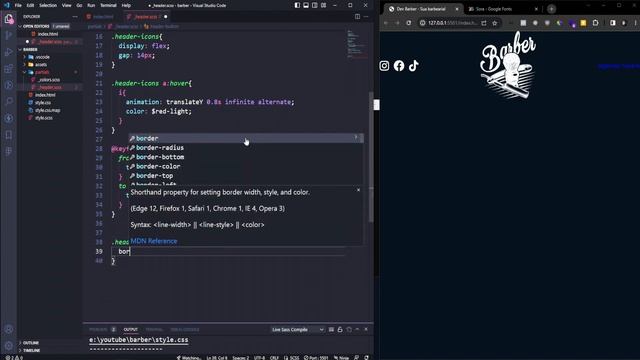Click the Watching Sass status bar item
640x360 pixels.
pyautogui.click(x=189, y=358)
